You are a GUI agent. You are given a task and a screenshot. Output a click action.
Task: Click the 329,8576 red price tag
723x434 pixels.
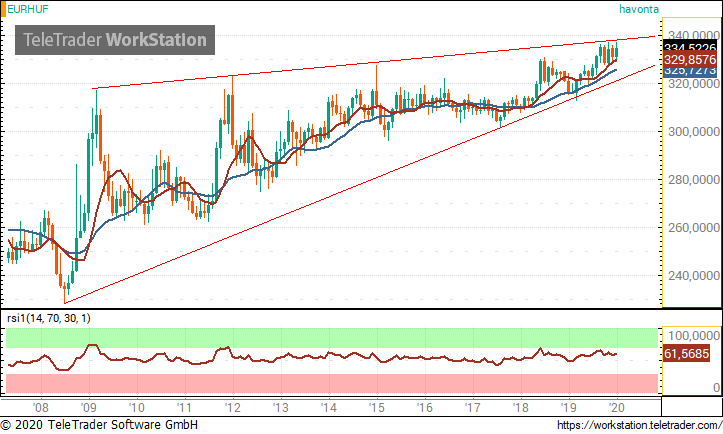pos(690,59)
